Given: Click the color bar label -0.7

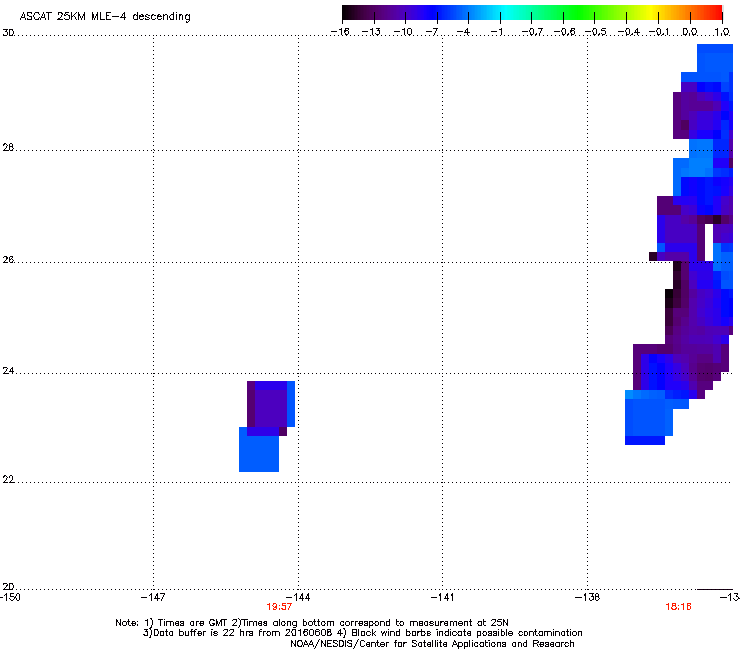Looking at the screenshot, I should tap(532, 32).
